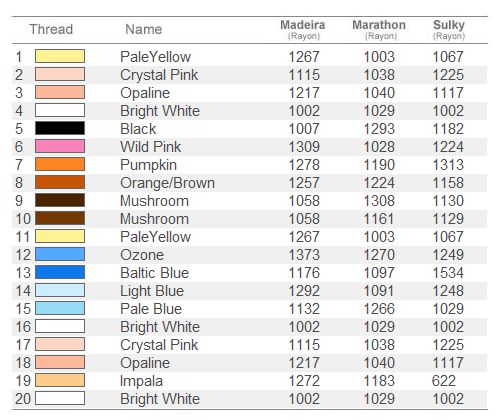The width and height of the screenshot is (500, 420).
Task: Click the Madeira column header
Action: [x=303, y=25]
